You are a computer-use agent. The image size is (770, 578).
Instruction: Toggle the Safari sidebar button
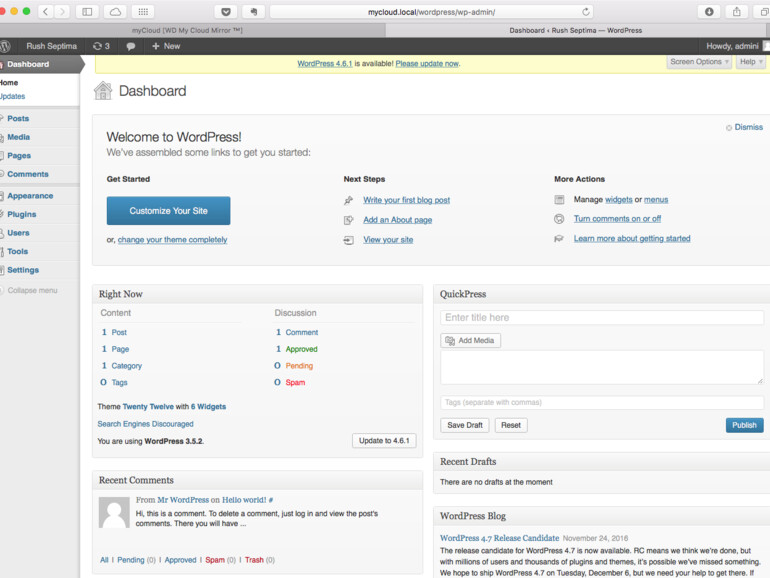point(87,12)
